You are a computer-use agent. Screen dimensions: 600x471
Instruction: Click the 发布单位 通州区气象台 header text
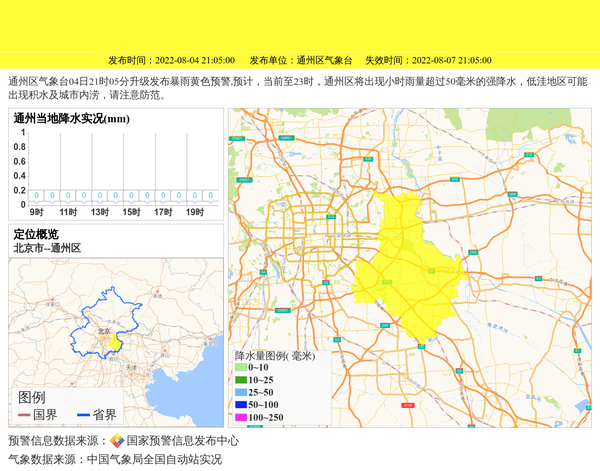point(296,60)
